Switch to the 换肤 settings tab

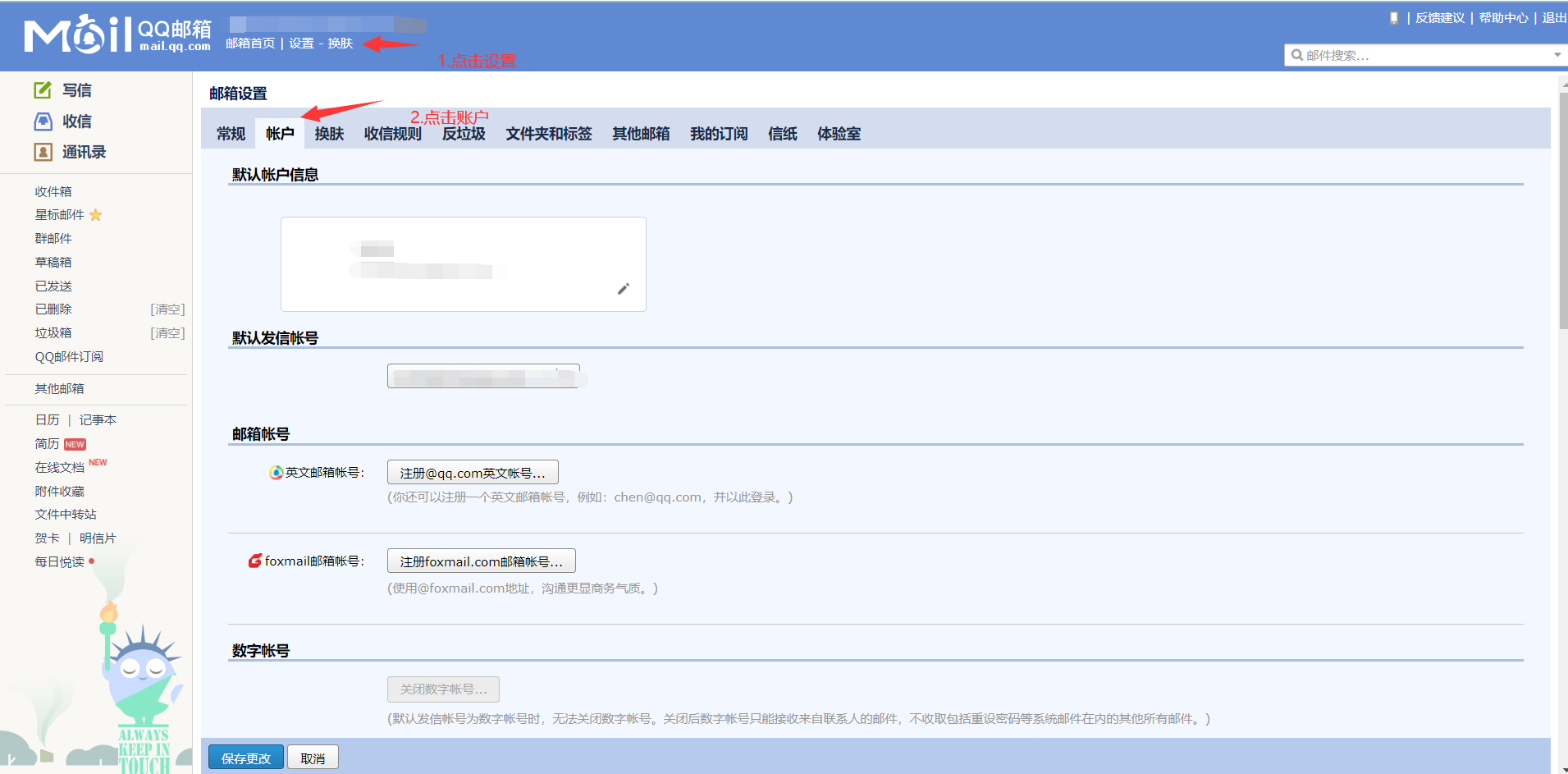click(329, 134)
